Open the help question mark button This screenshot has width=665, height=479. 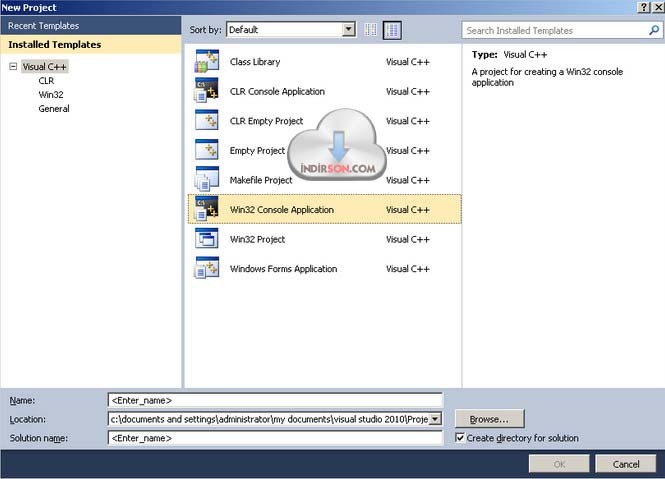tap(643, 7)
